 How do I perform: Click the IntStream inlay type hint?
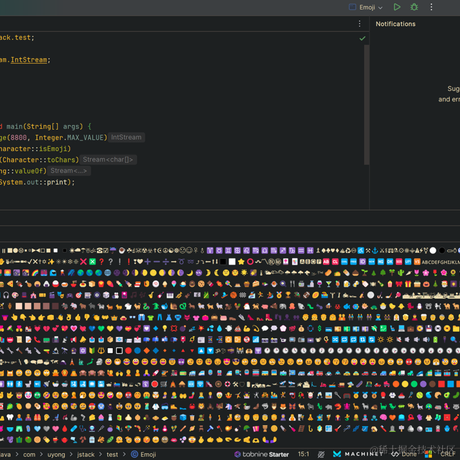126,137
